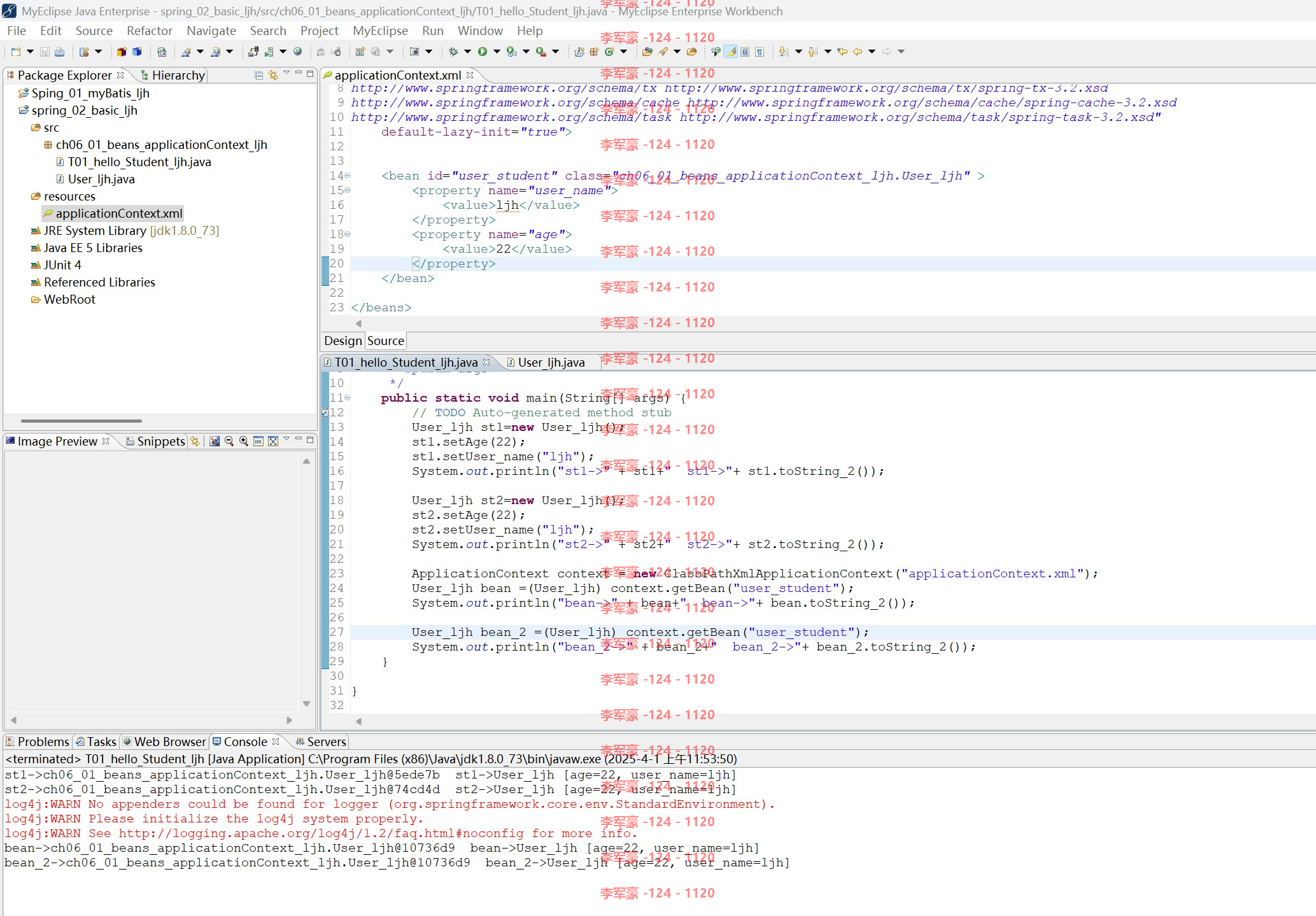Viewport: 1316px width, 916px height.
Task: Click actual size 100 icon in Image Preview
Action: 258,441
